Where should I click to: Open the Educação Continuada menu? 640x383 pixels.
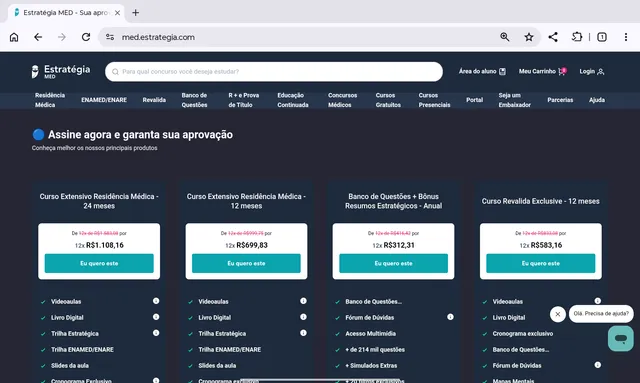click(293, 100)
